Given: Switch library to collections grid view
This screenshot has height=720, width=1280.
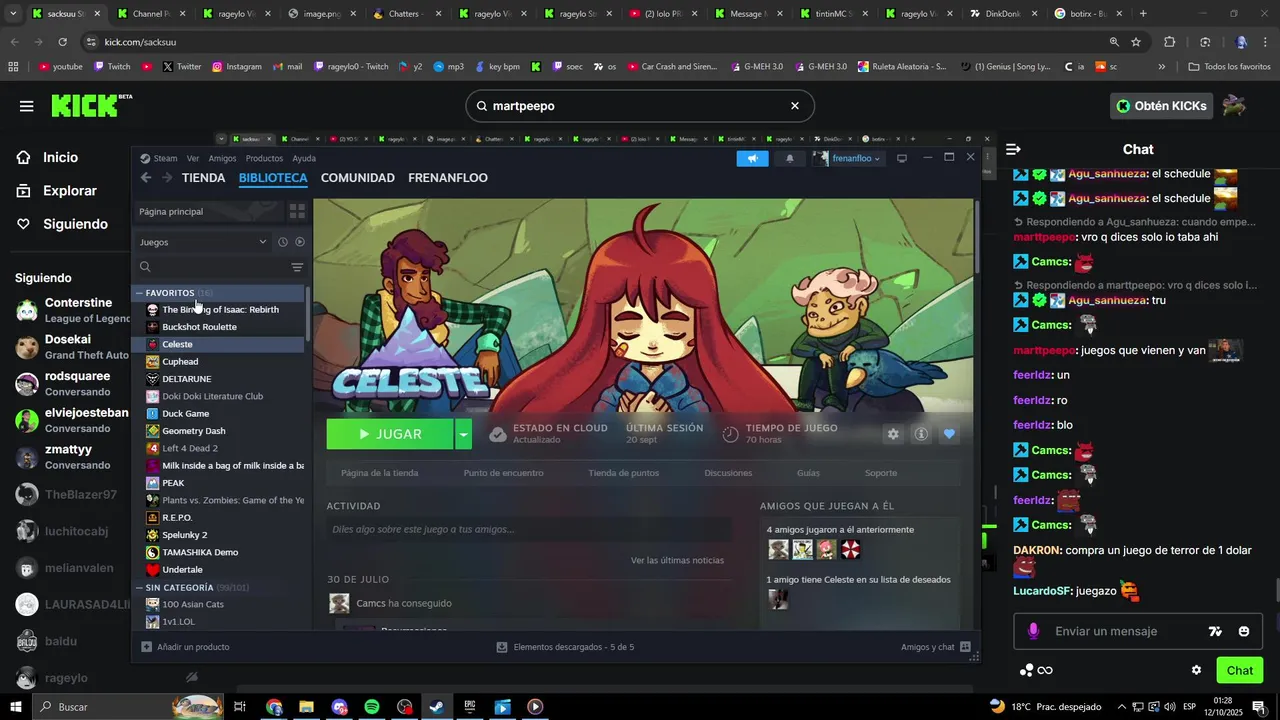Looking at the screenshot, I should 297,211.
